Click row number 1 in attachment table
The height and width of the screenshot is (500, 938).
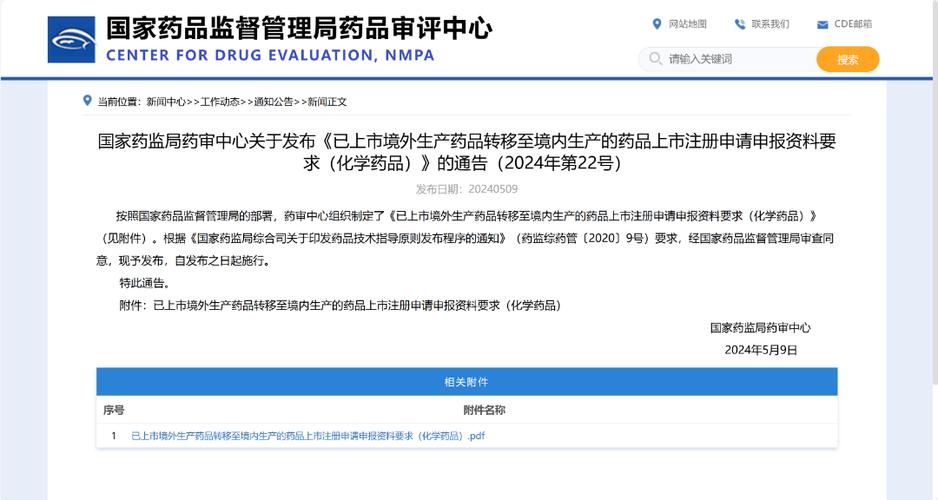point(114,436)
